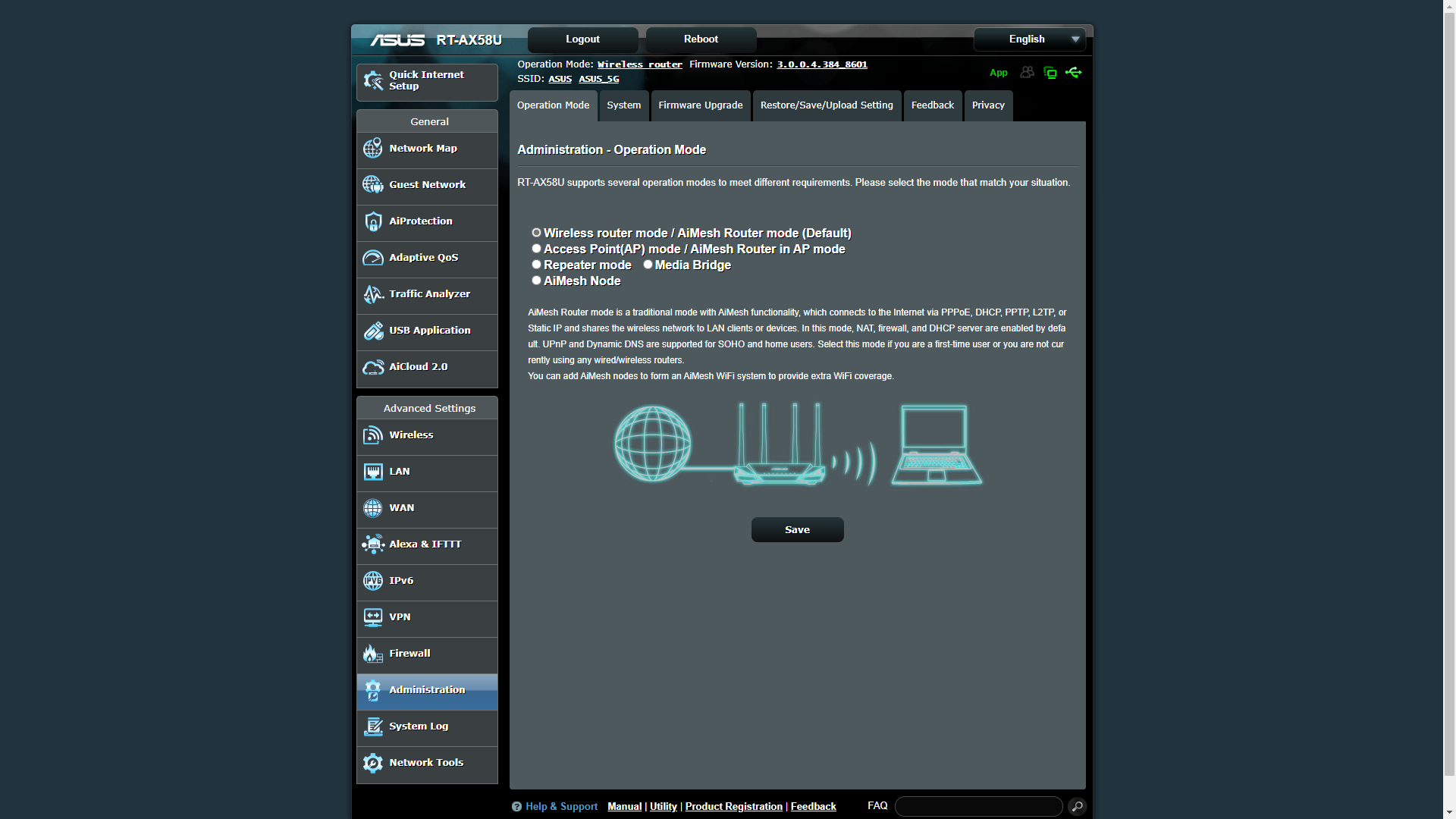Click the FAQ search magnifier icon

[x=1077, y=806]
